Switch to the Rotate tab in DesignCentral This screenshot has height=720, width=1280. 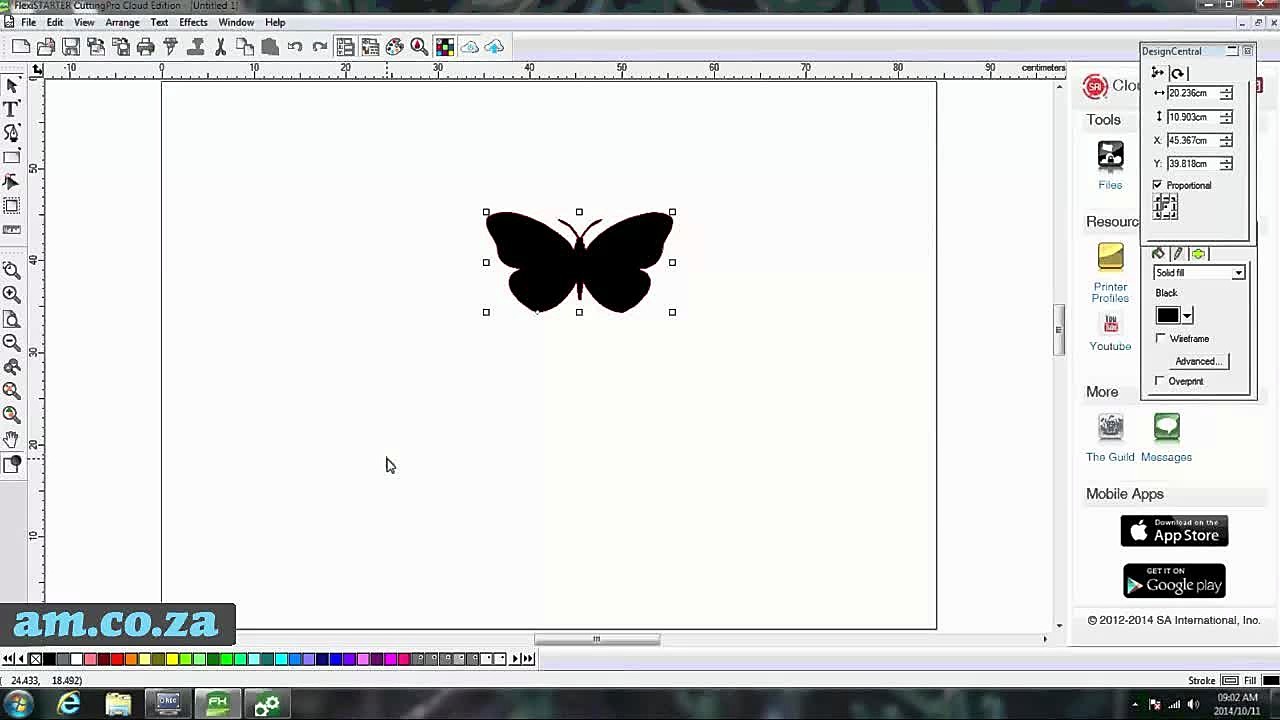coord(1178,73)
